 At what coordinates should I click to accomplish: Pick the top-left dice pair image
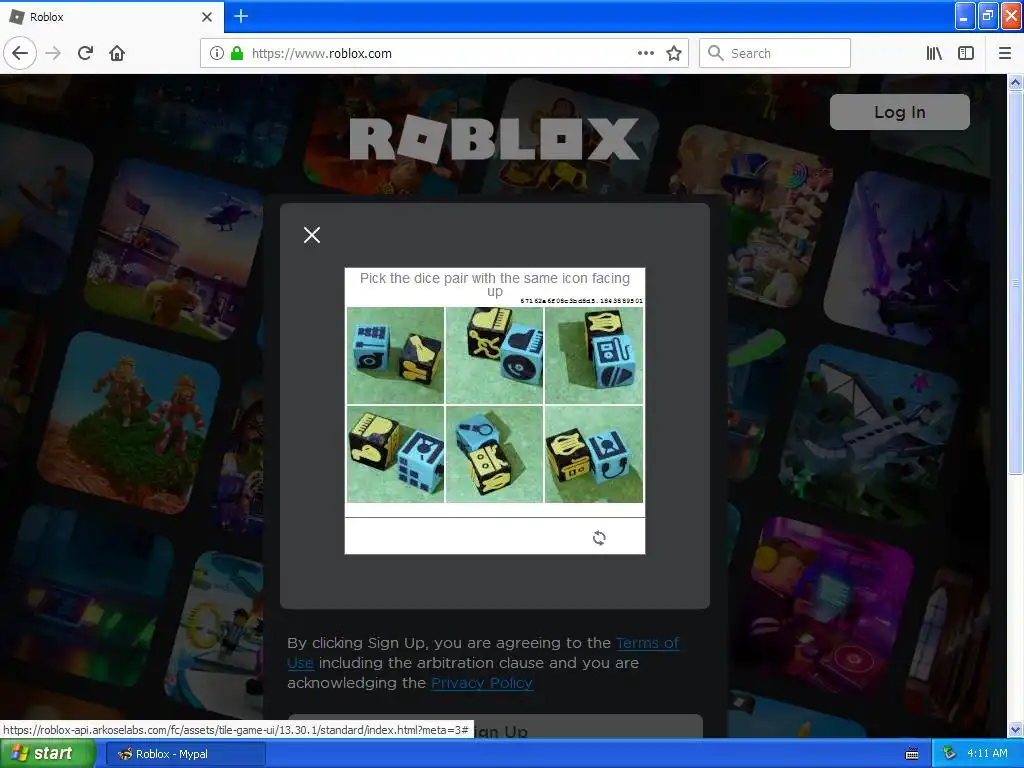click(395, 355)
